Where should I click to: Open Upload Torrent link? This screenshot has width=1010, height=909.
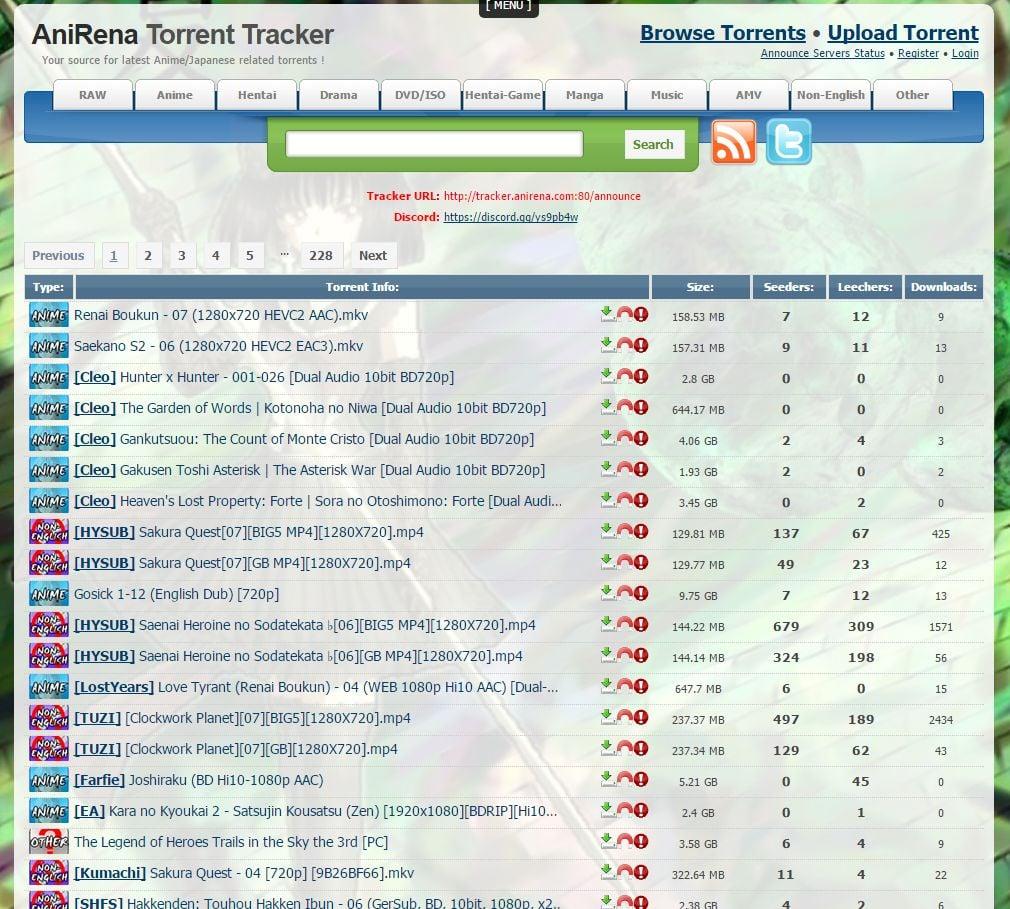(x=903, y=33)
